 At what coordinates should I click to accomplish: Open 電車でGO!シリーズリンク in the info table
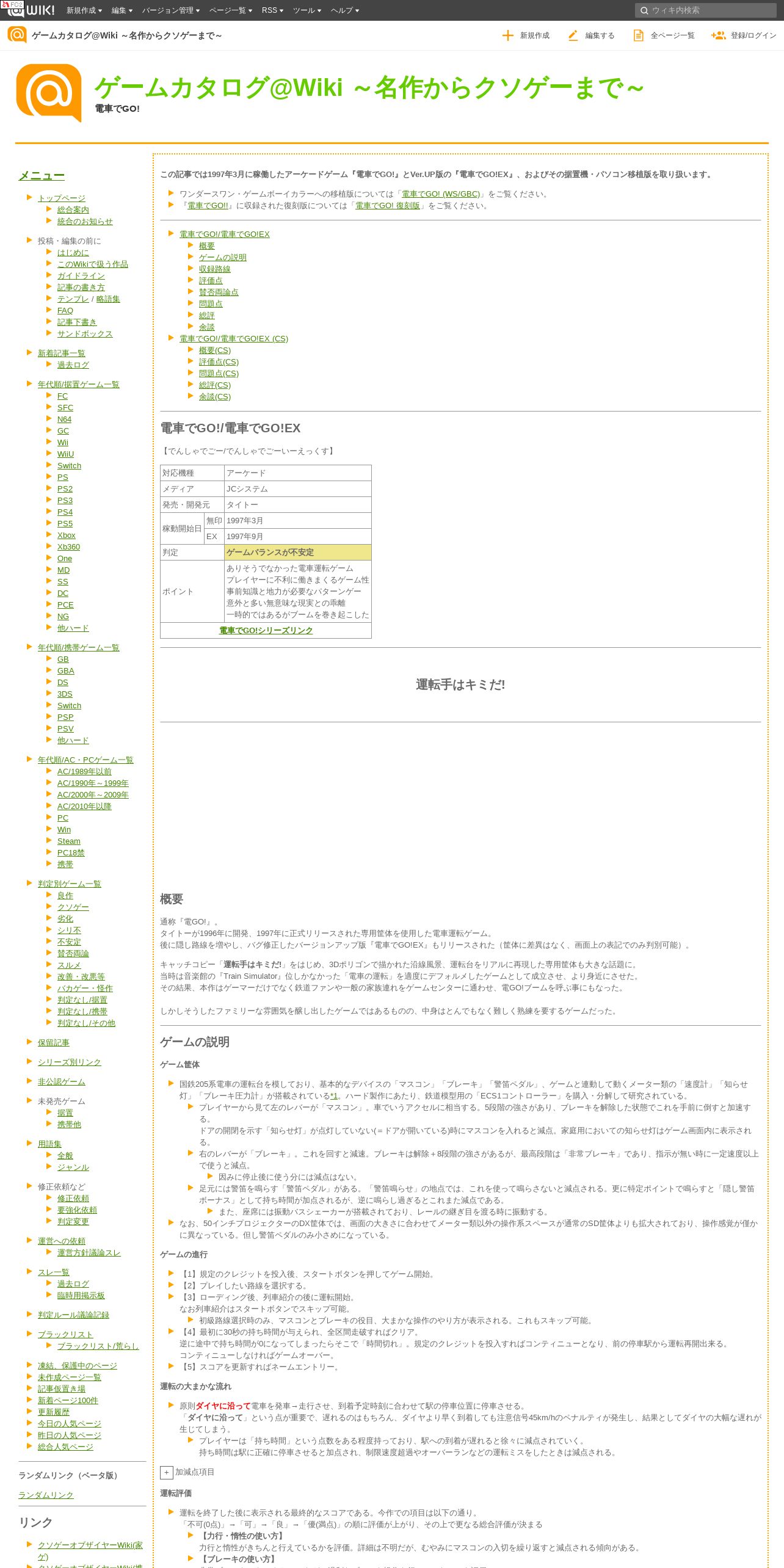point(266,631)
